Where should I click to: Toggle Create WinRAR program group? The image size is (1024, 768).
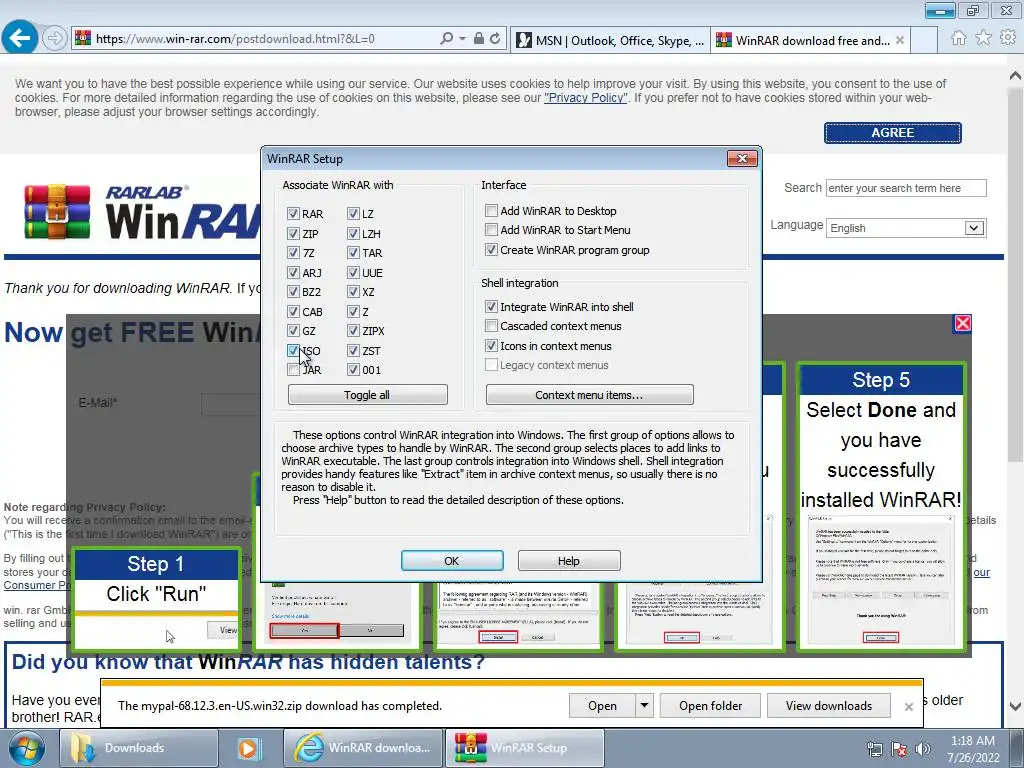(491, 249)
